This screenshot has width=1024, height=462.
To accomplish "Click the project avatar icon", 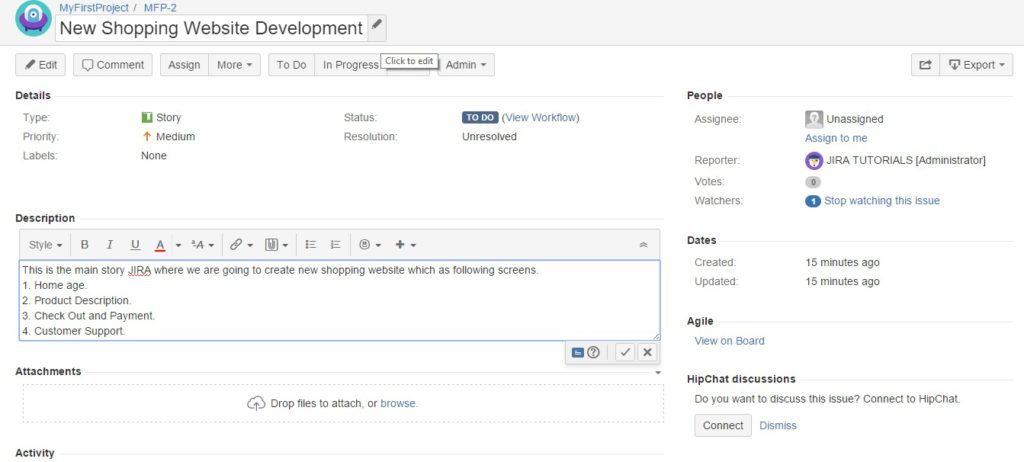I will coord(33,18).
